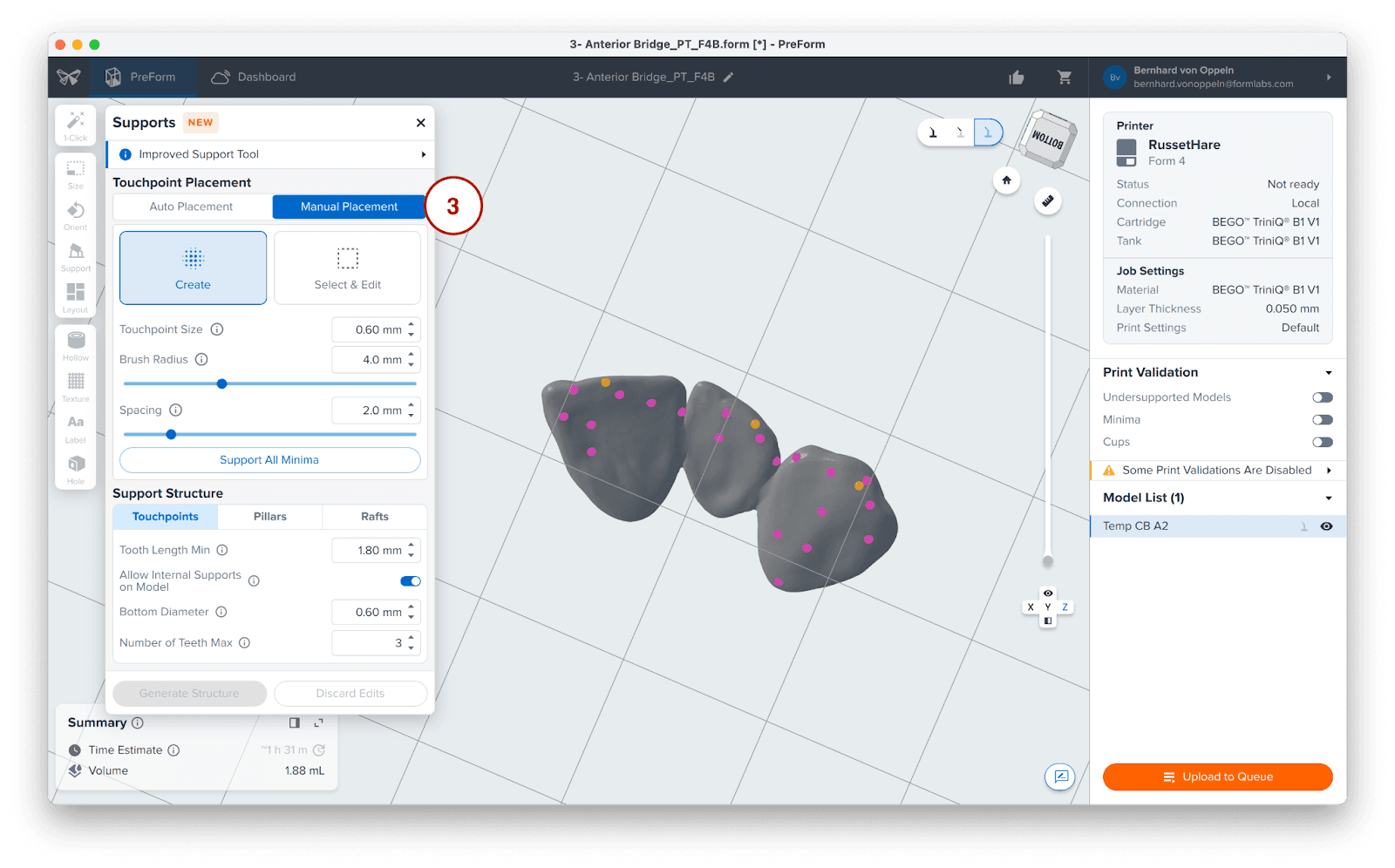Enable the Undersupported Models validation
The width and height of the screenshot is (1395, 868).
1322,397
